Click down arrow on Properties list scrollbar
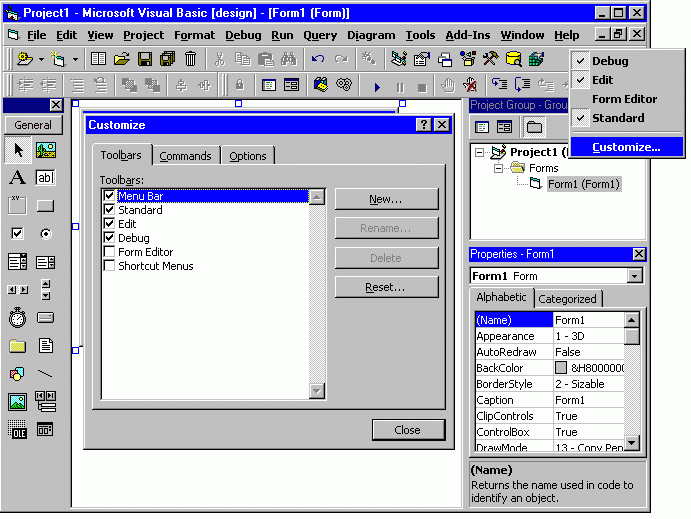Viewport: 691px width, 519px height. click(632, 442)
